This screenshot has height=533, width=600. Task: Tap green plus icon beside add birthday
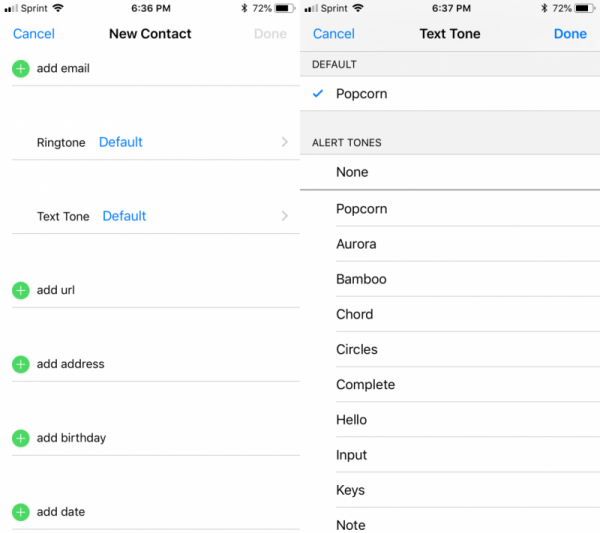[x=20, y=438]
